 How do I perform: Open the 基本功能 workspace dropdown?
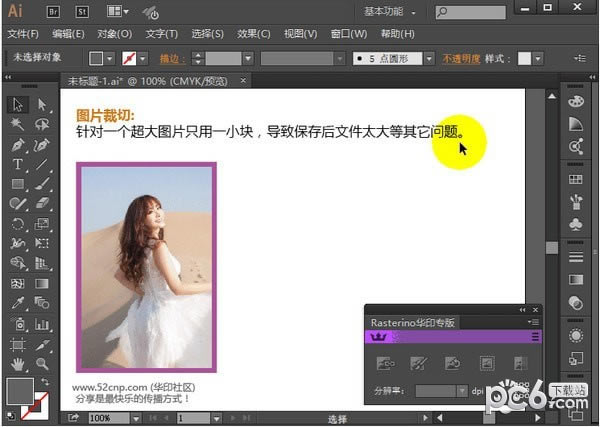[390, 12]
